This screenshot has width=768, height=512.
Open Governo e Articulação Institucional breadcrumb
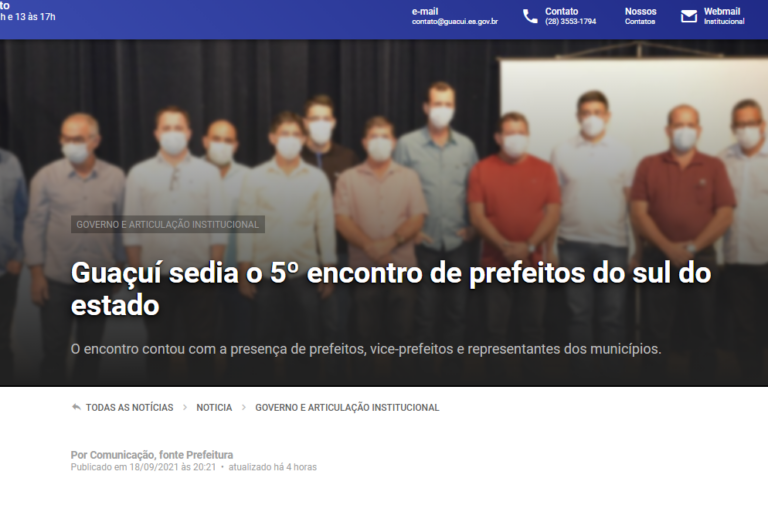click(347, 408)
